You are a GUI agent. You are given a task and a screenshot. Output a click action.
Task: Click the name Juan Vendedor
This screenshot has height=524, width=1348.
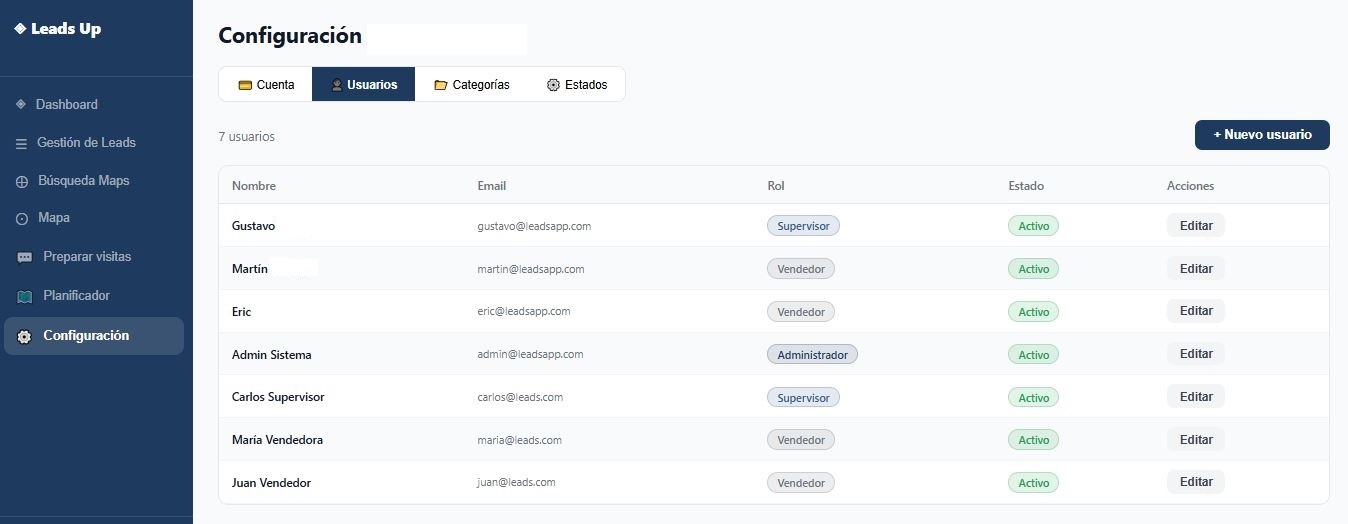tap(271, 483)
